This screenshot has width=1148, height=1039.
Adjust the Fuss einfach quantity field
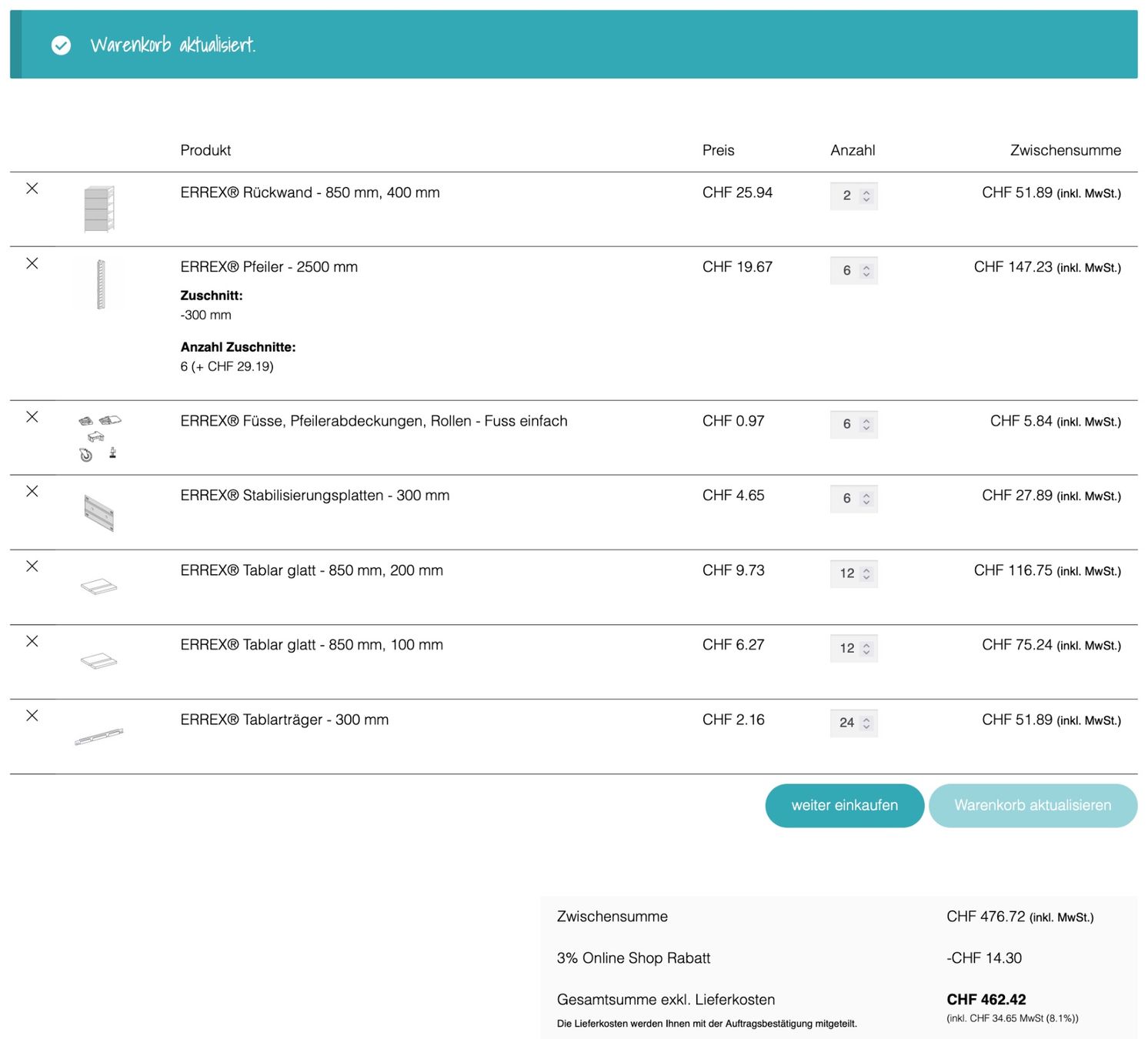click(854, 424)
